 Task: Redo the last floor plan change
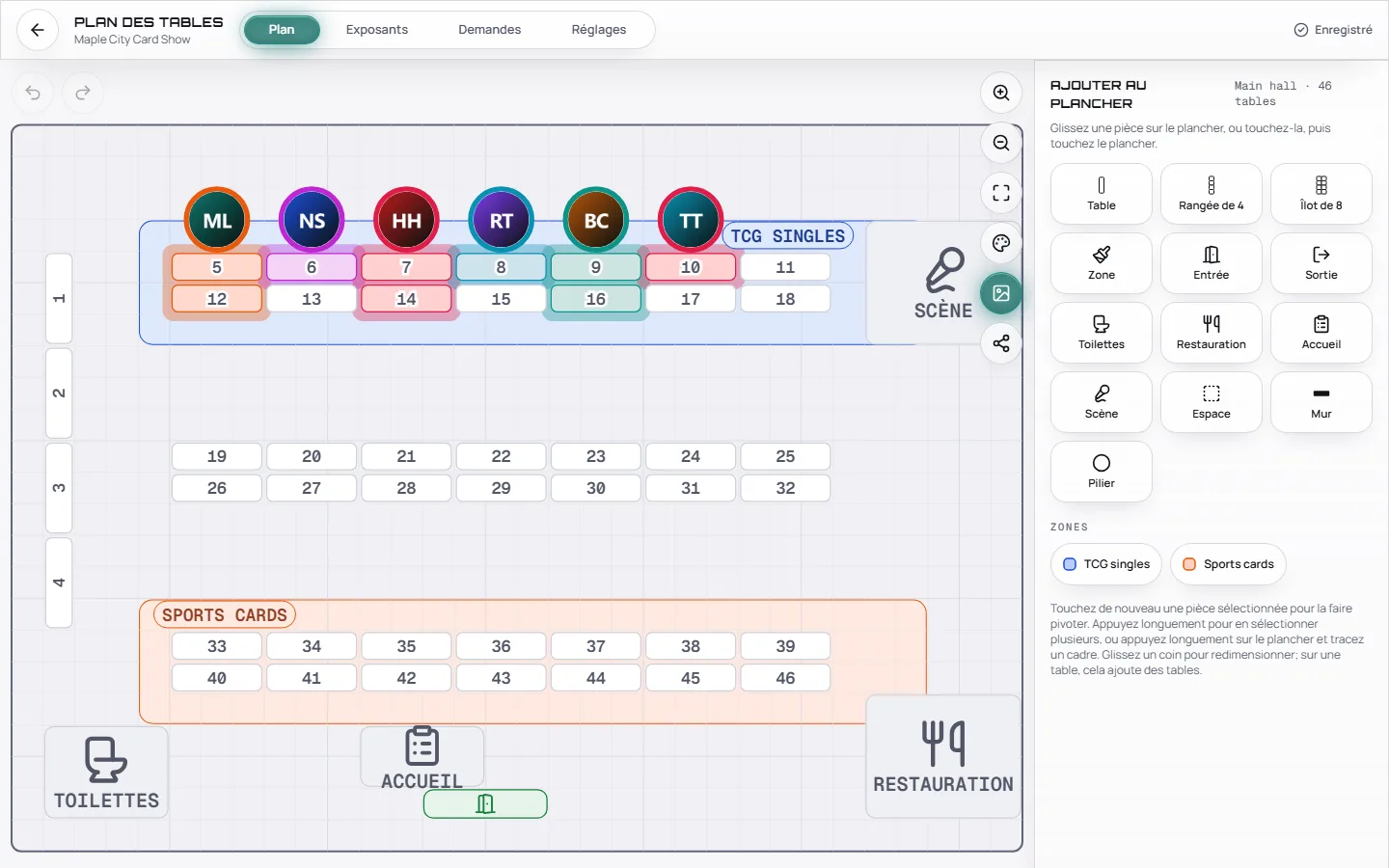click(x=83, y=93)
